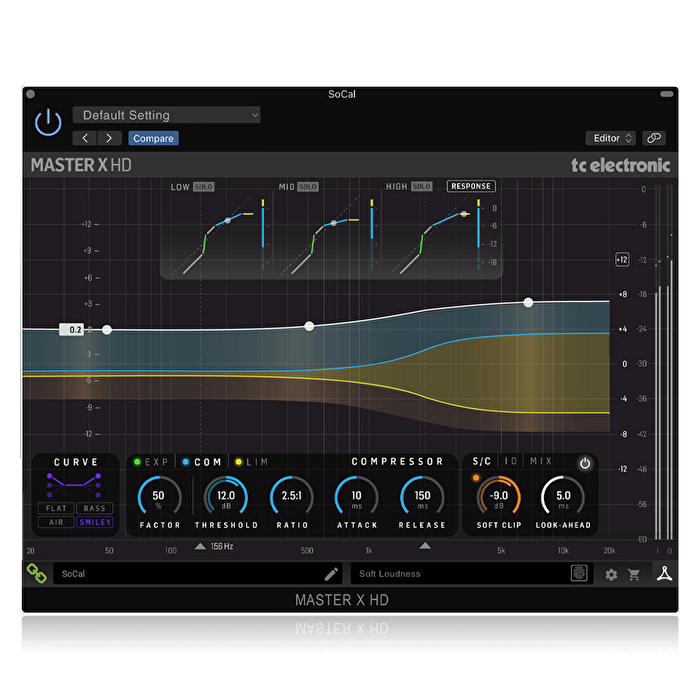Click the upper crossover marker triangle near 2k
700x700 pixels.
[x=425, y=546]
